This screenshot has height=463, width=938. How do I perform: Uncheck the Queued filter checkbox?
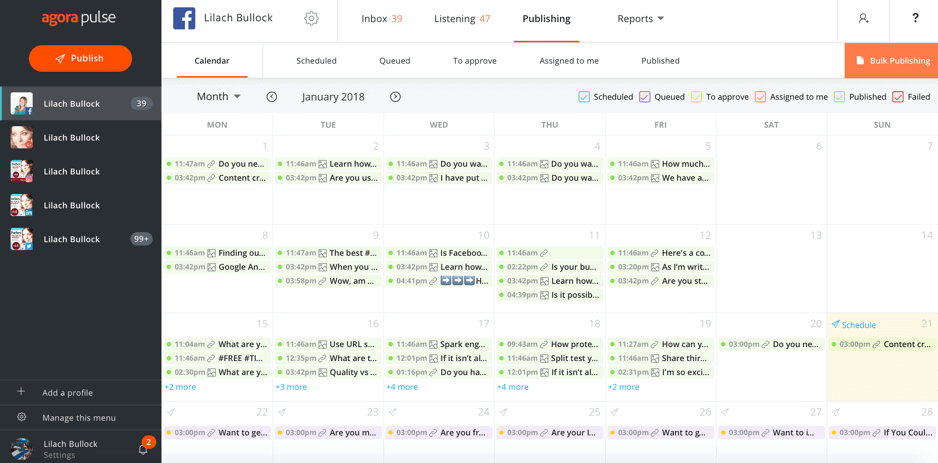pos(645,97)
